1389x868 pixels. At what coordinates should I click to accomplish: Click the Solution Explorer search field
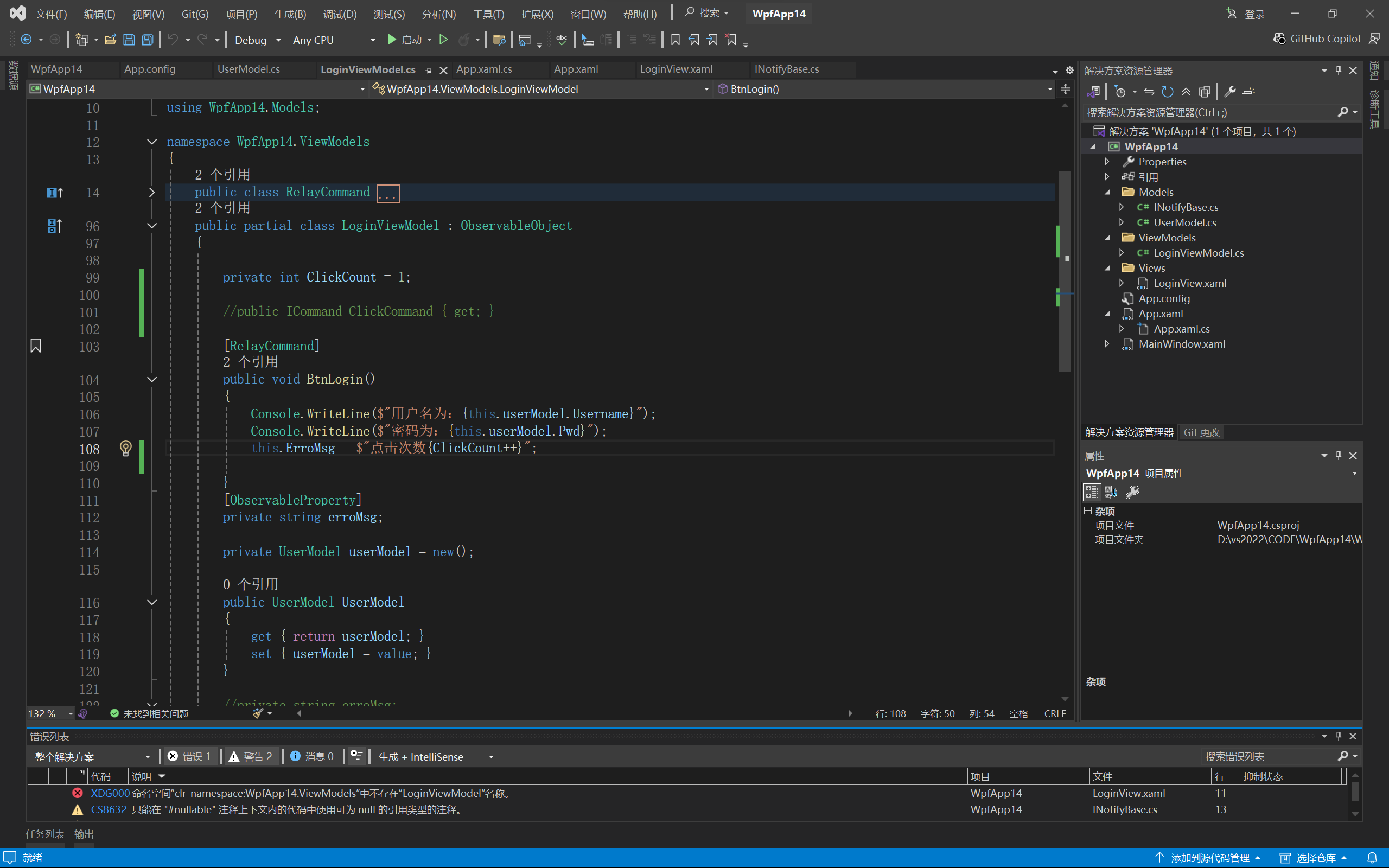(x=1211, y=112)
